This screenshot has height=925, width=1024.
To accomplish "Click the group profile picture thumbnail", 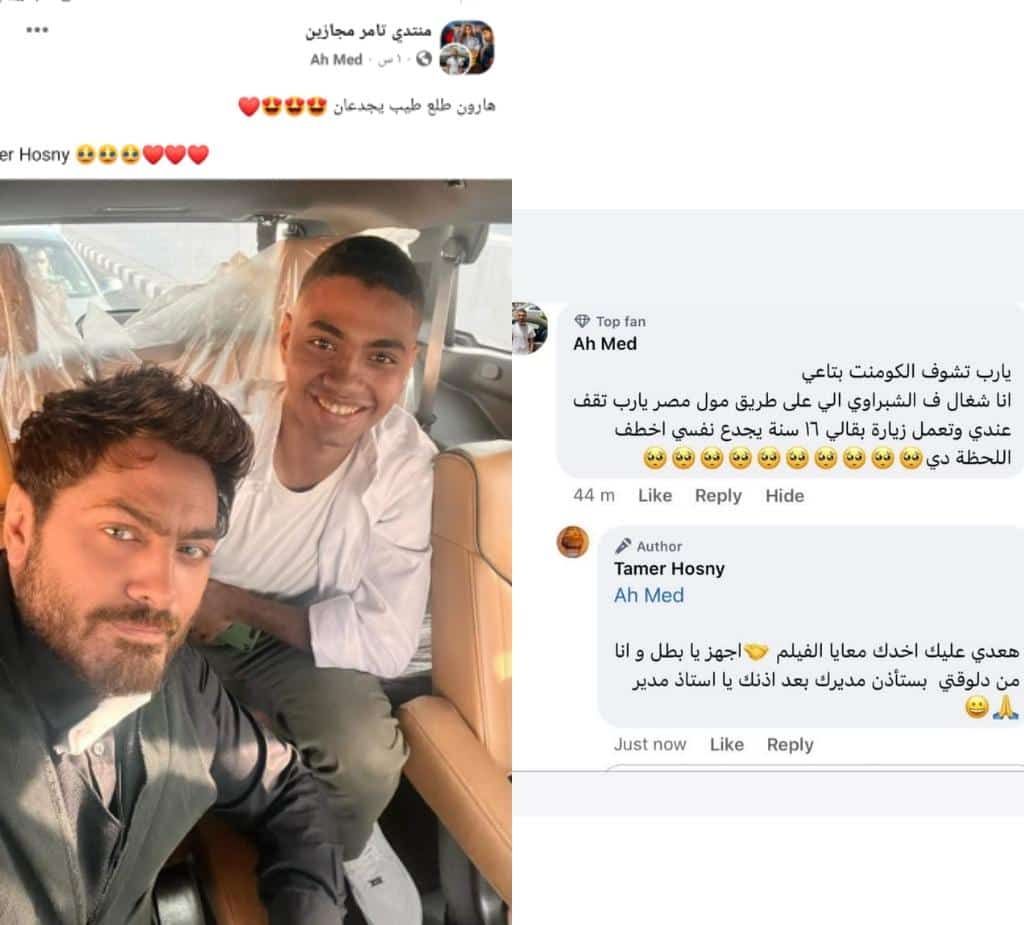I will click(466, 48).
